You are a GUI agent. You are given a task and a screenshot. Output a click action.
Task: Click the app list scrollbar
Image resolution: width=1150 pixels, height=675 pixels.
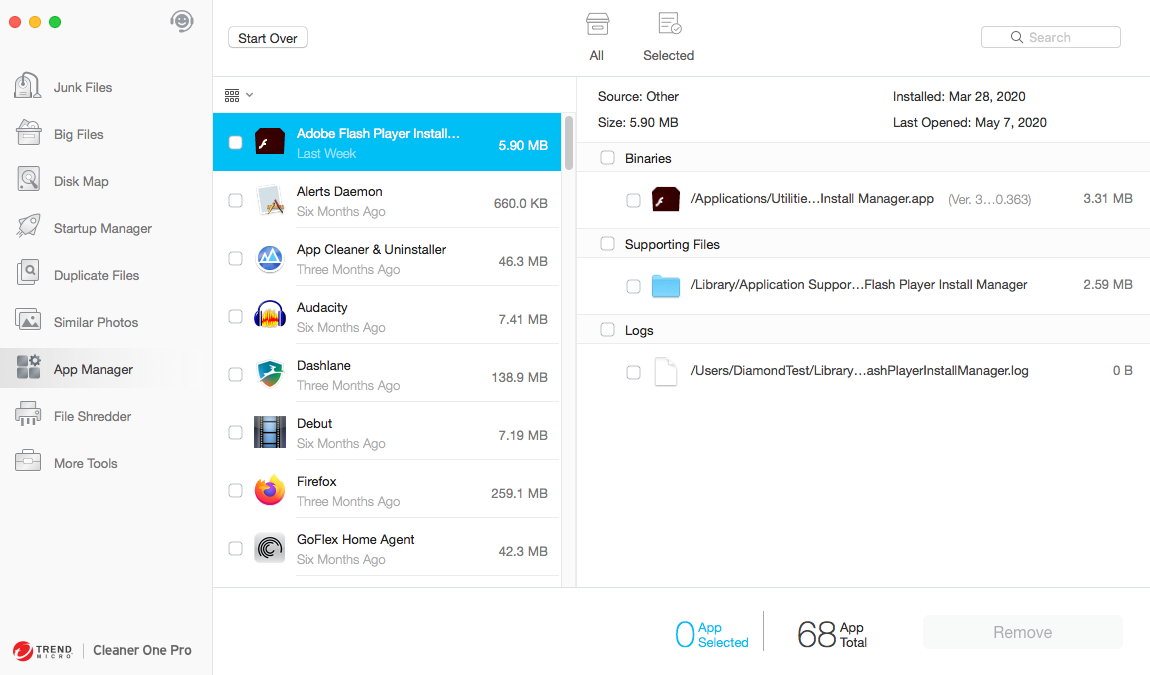569,143
